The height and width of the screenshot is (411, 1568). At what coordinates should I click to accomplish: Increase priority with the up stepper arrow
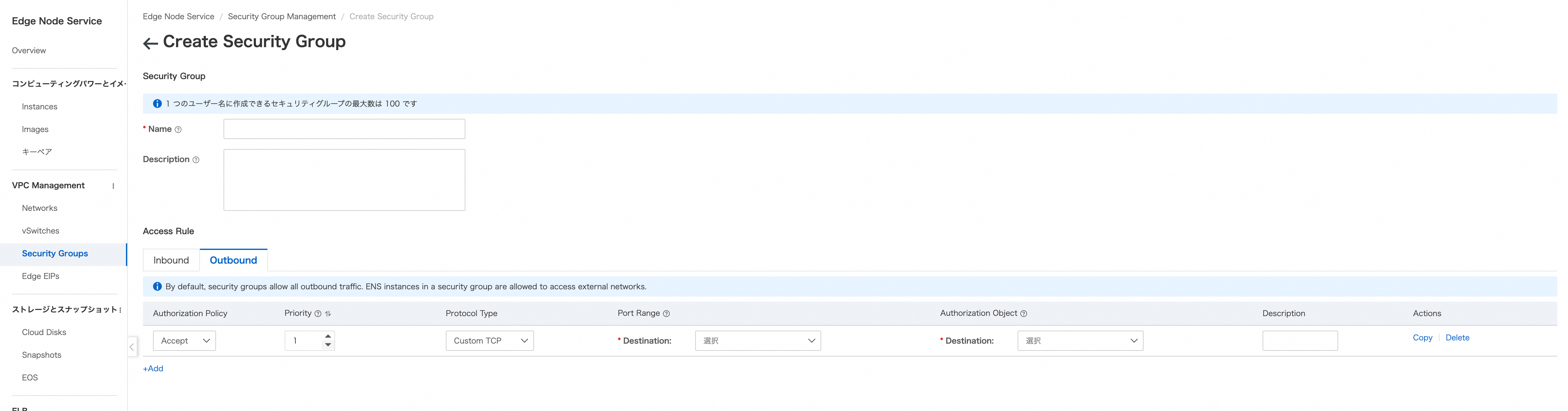click(328, 336)
